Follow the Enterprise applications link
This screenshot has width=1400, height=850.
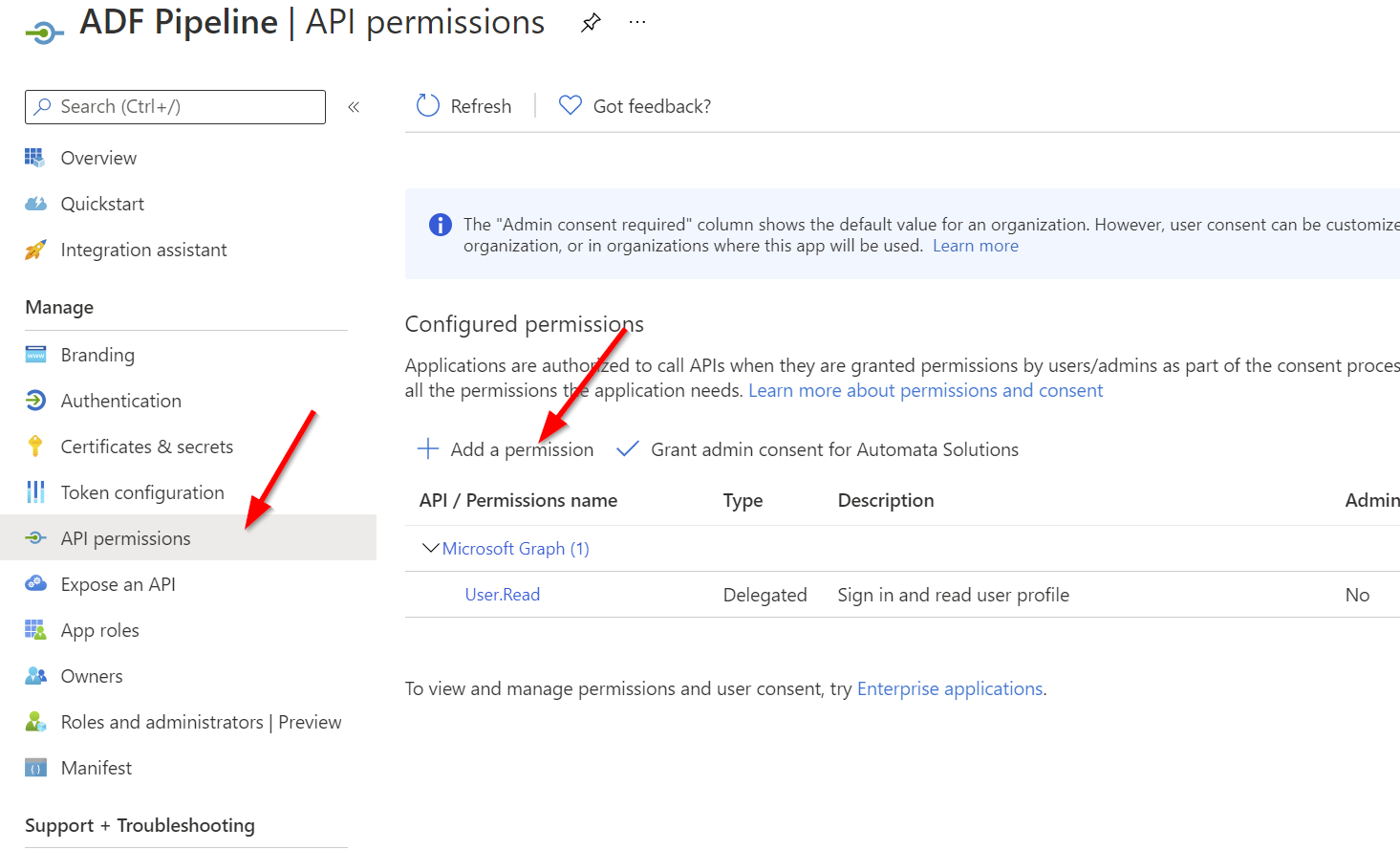[x=950, y=688]
